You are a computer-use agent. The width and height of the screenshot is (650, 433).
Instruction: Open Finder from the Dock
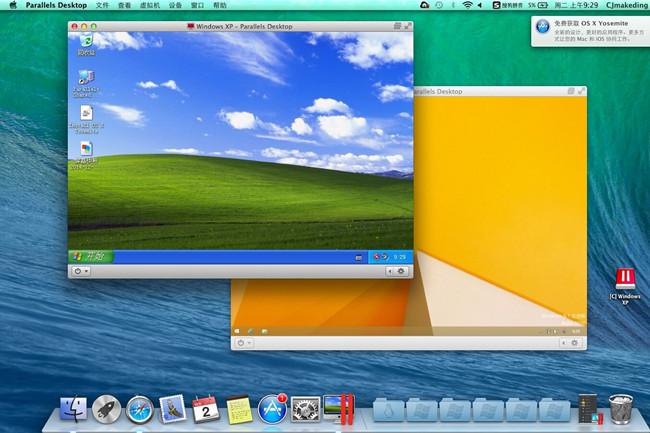tap(73, 409)
